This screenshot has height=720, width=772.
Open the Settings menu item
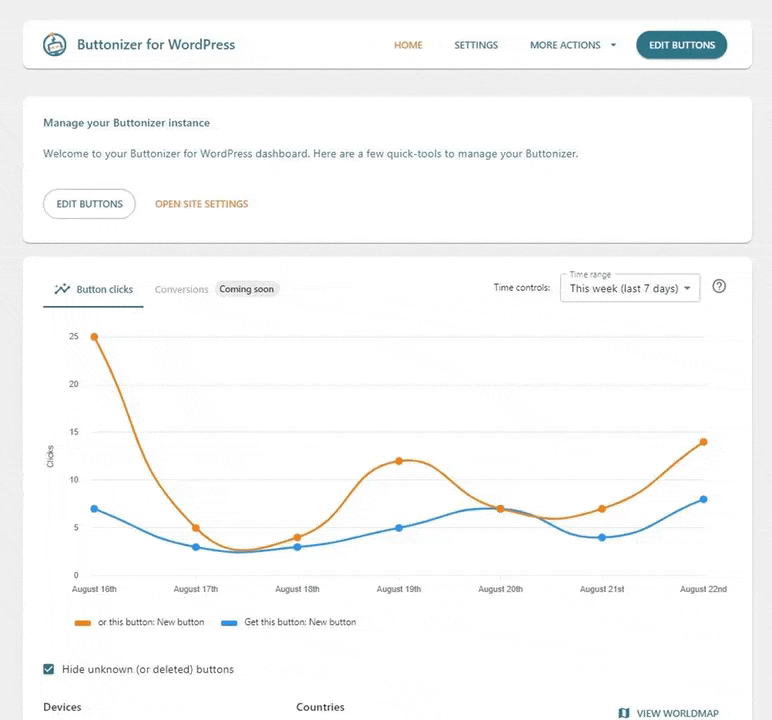476,45
